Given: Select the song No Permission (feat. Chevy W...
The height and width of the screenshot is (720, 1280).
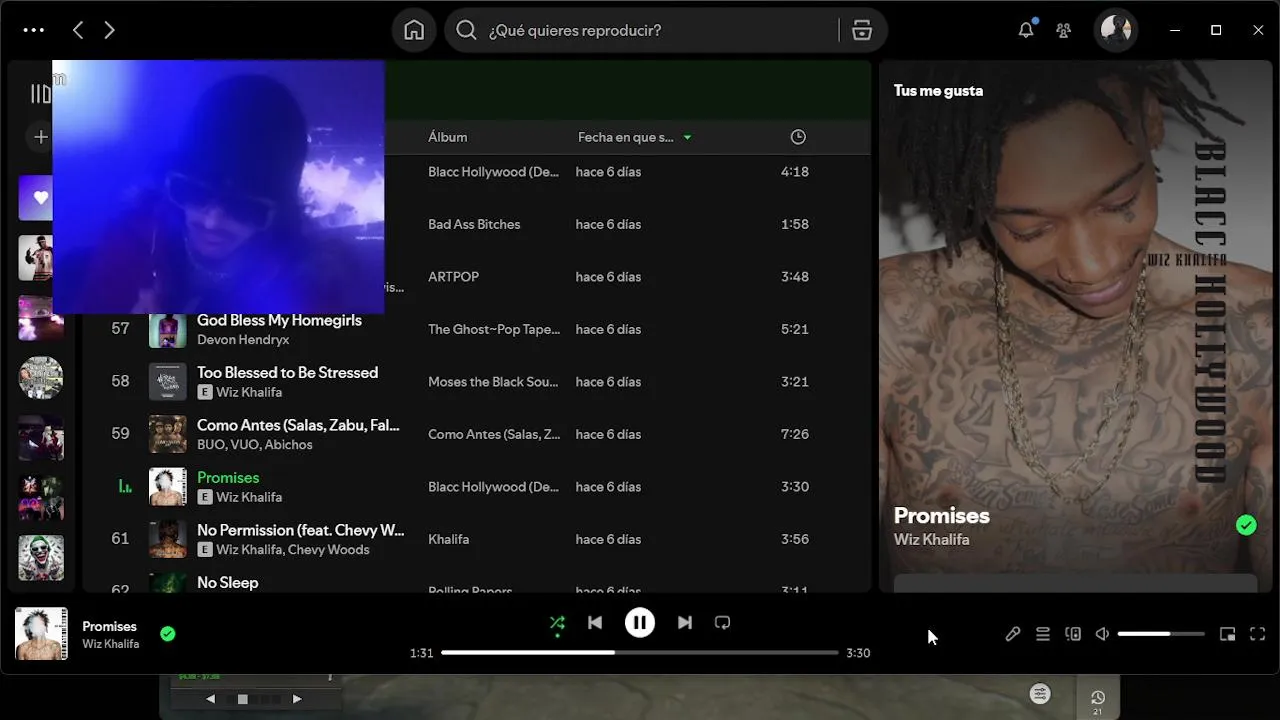Looking at the screenshot, I should 300,530.
